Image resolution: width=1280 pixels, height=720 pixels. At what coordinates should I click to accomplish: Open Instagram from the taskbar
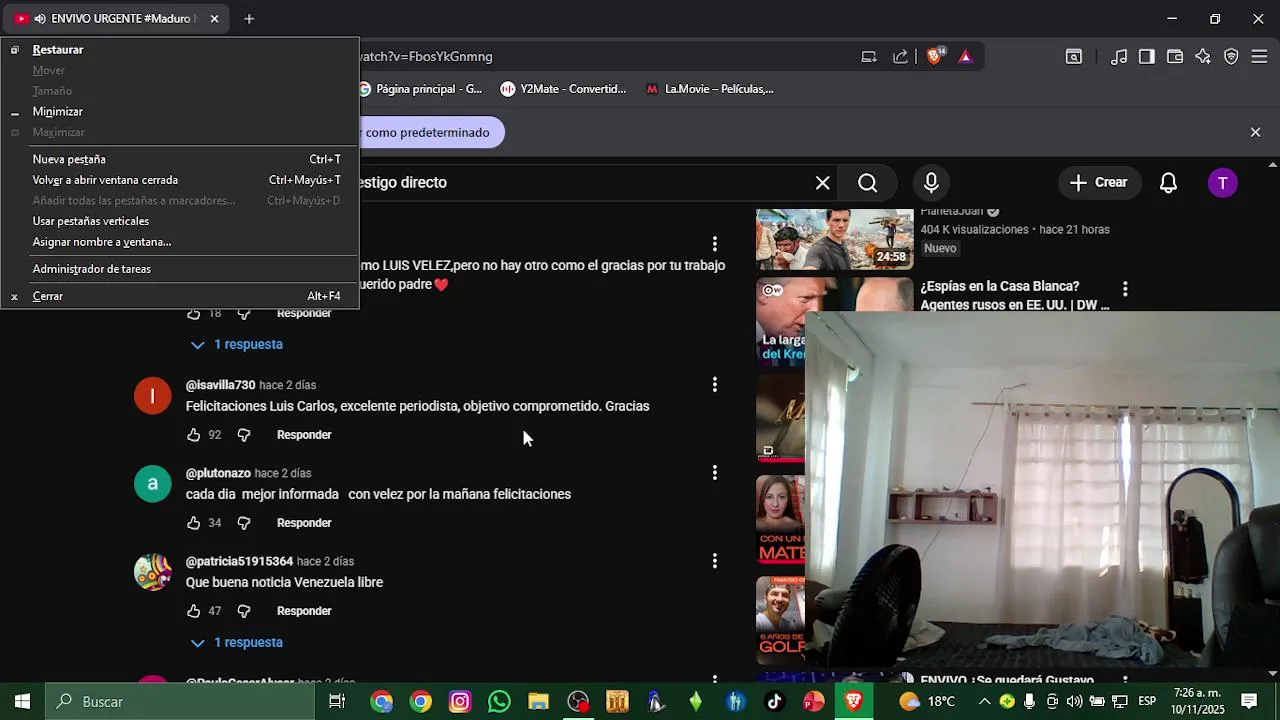tap(460, 702)
